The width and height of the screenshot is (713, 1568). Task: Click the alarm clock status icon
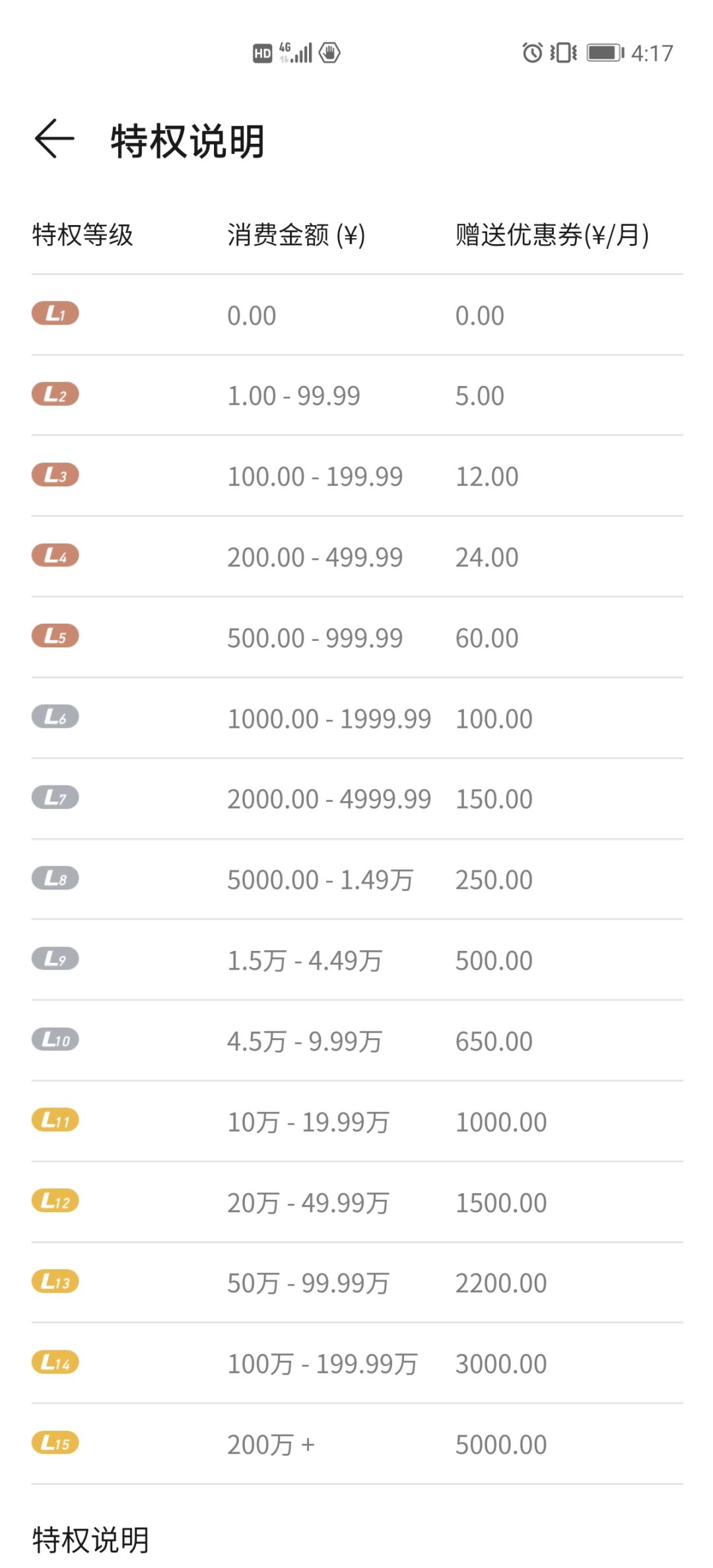pyautogui.click(x=532, y=52)
